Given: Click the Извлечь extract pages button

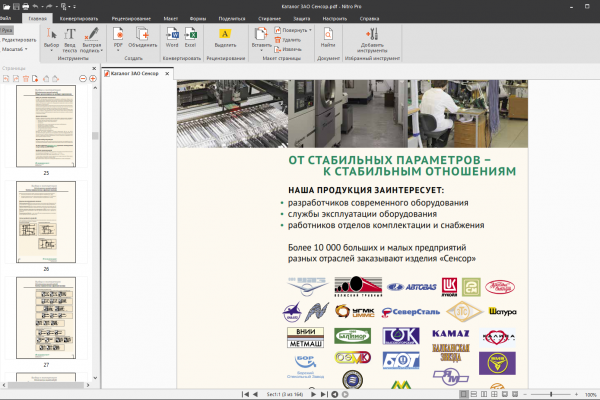Looking at the screenshot, I should click(288, 49).
